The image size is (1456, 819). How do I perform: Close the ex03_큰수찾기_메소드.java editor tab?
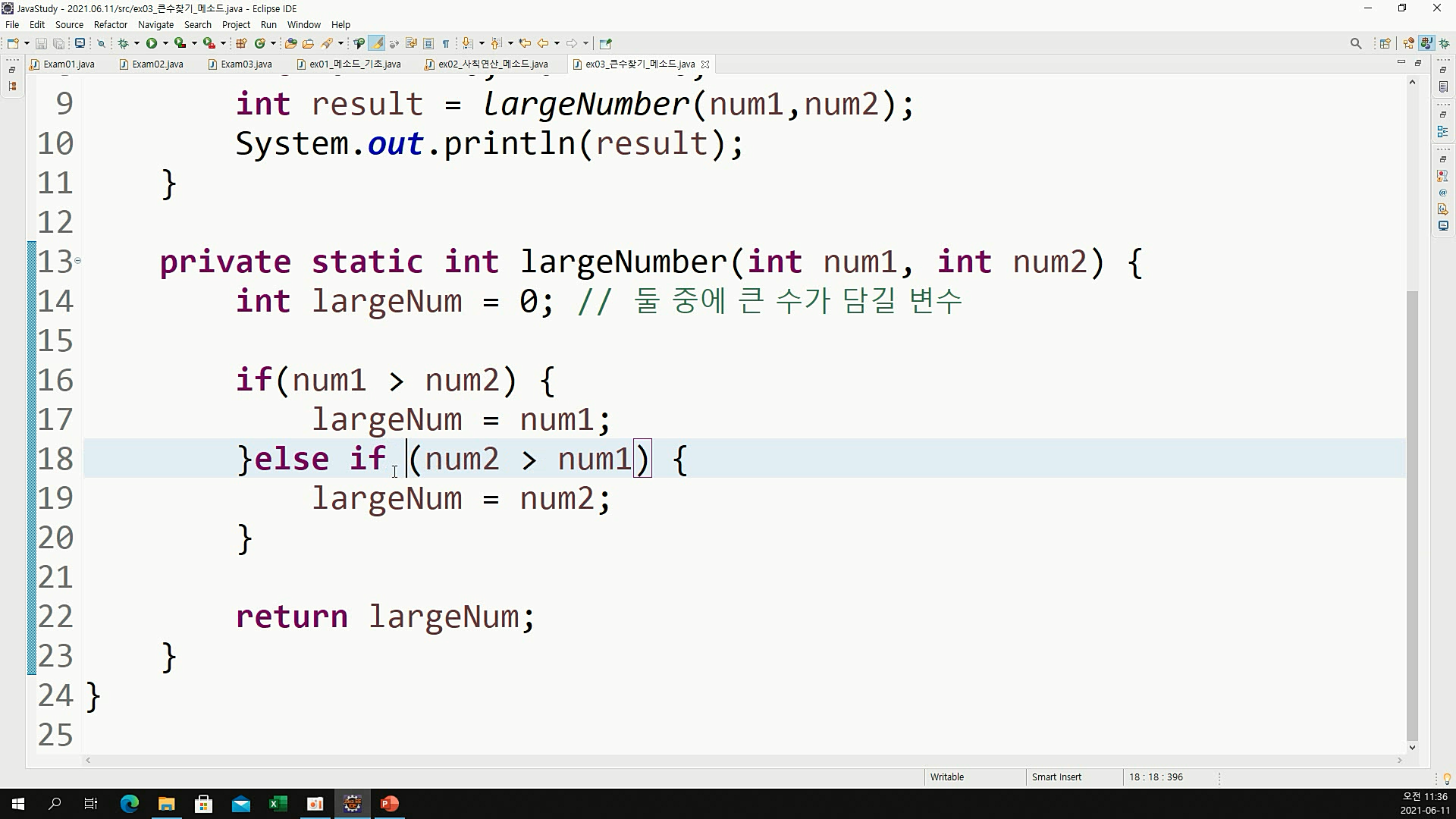(705, 64)
